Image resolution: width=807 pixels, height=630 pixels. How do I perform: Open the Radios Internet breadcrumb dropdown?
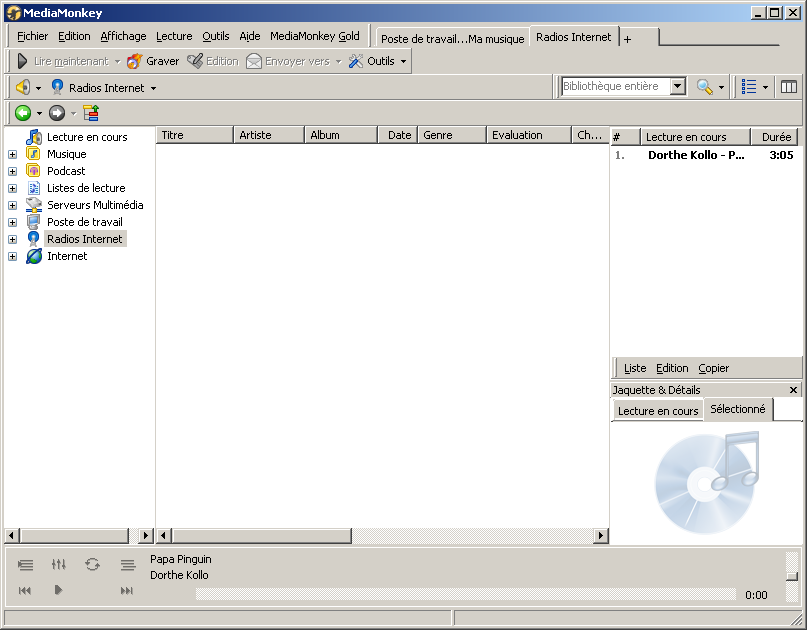point(153,88)
